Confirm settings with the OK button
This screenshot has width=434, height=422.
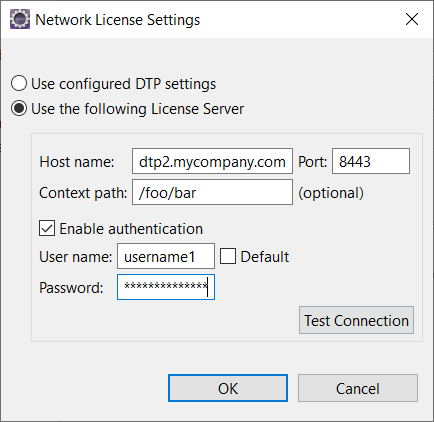click(228, 388)
